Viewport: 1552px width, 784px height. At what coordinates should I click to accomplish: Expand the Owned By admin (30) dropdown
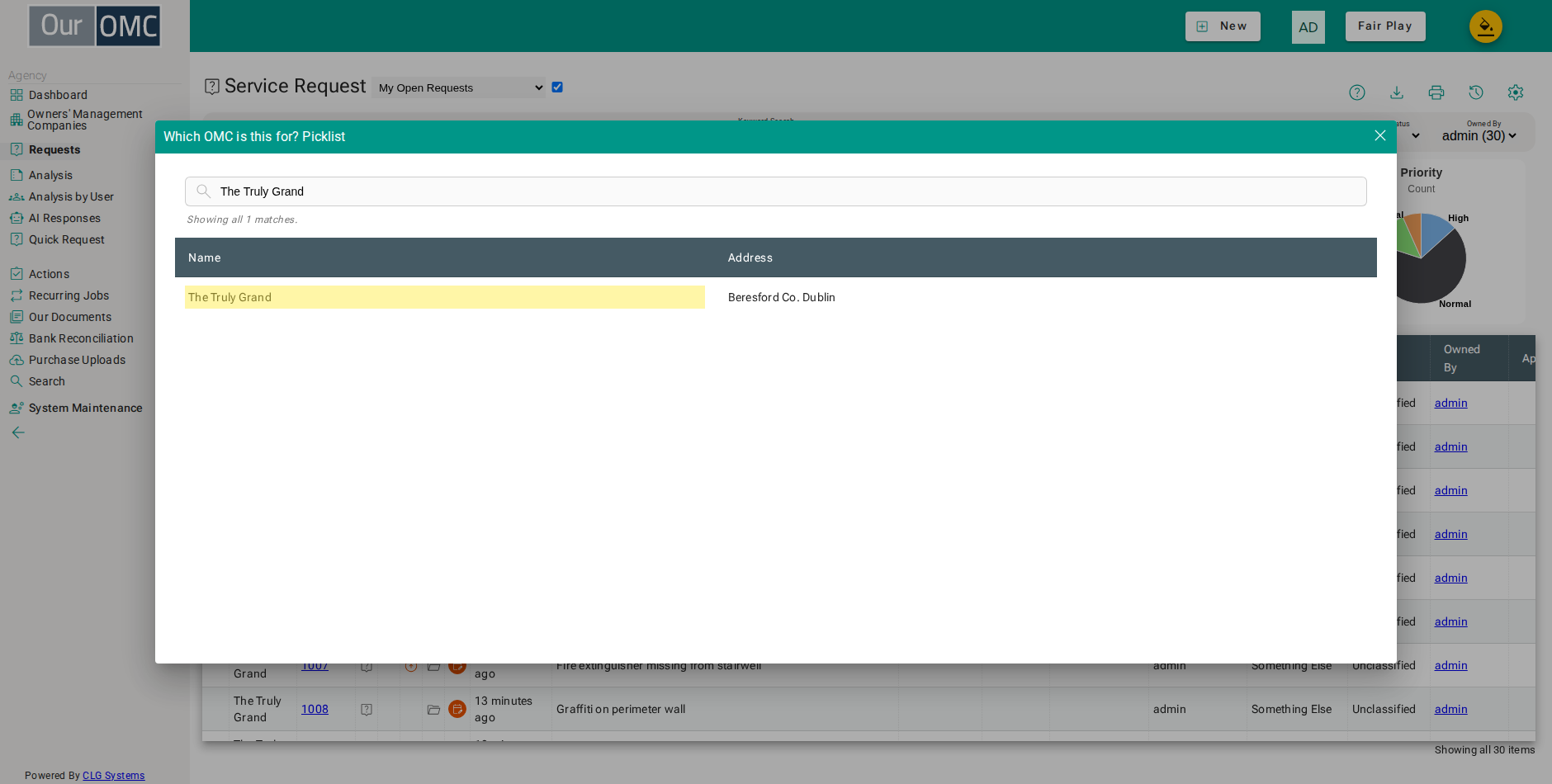click(x=1479, y=136)
